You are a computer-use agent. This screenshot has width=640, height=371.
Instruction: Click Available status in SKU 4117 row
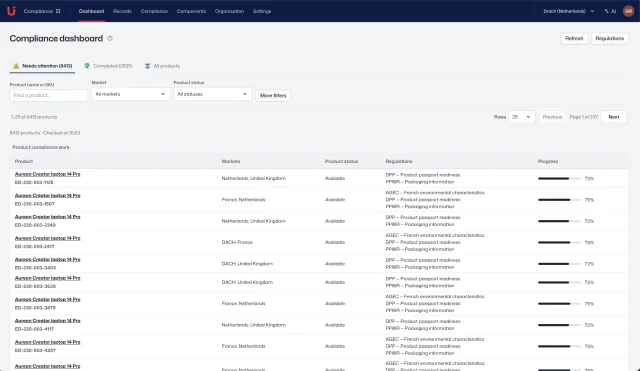(x=335, y=325)
